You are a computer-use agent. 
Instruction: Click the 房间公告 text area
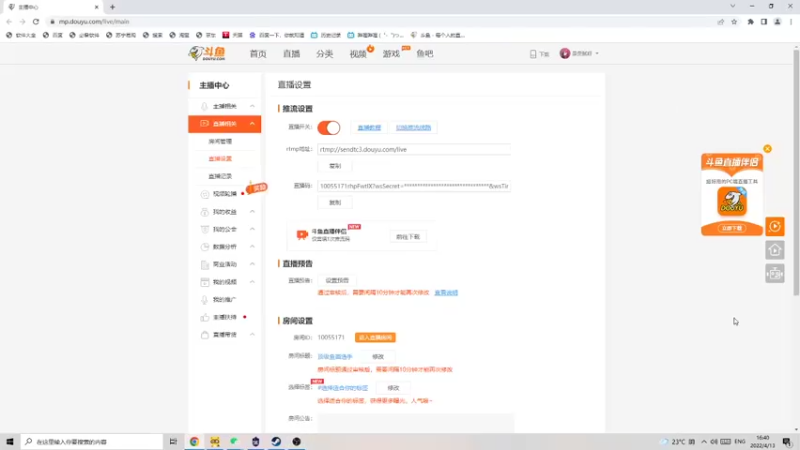click(416, 422)
